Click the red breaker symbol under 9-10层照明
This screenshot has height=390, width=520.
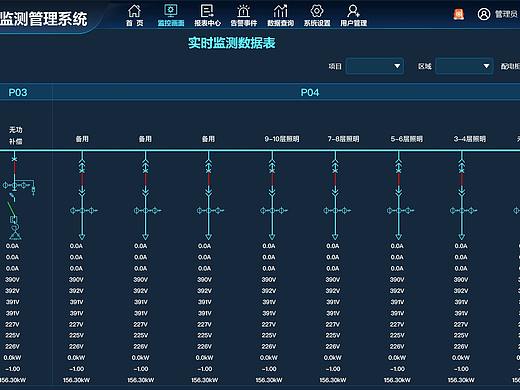coord(272,180)
